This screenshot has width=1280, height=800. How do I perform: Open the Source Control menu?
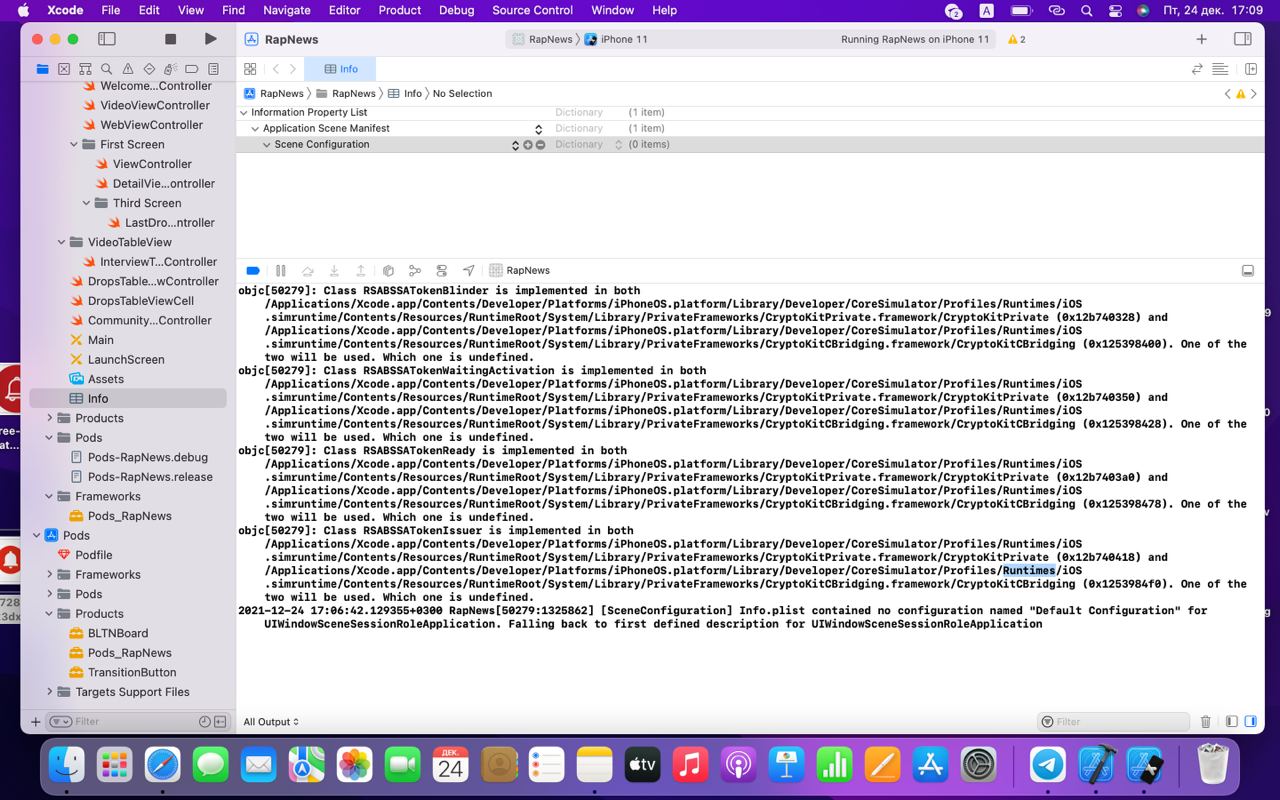click(x=533, y=10)
